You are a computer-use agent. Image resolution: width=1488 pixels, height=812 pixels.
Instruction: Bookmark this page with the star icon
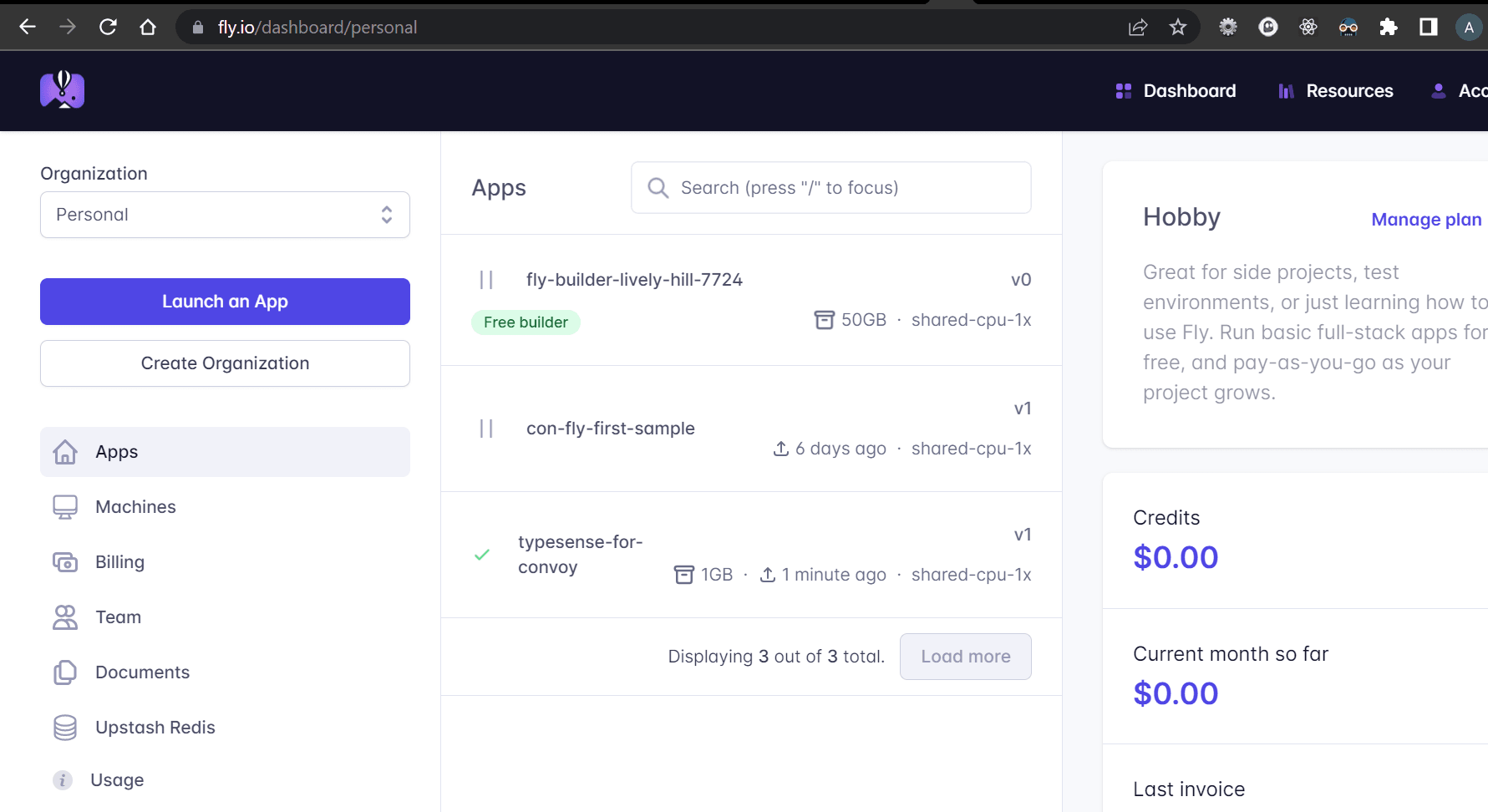1178,27
